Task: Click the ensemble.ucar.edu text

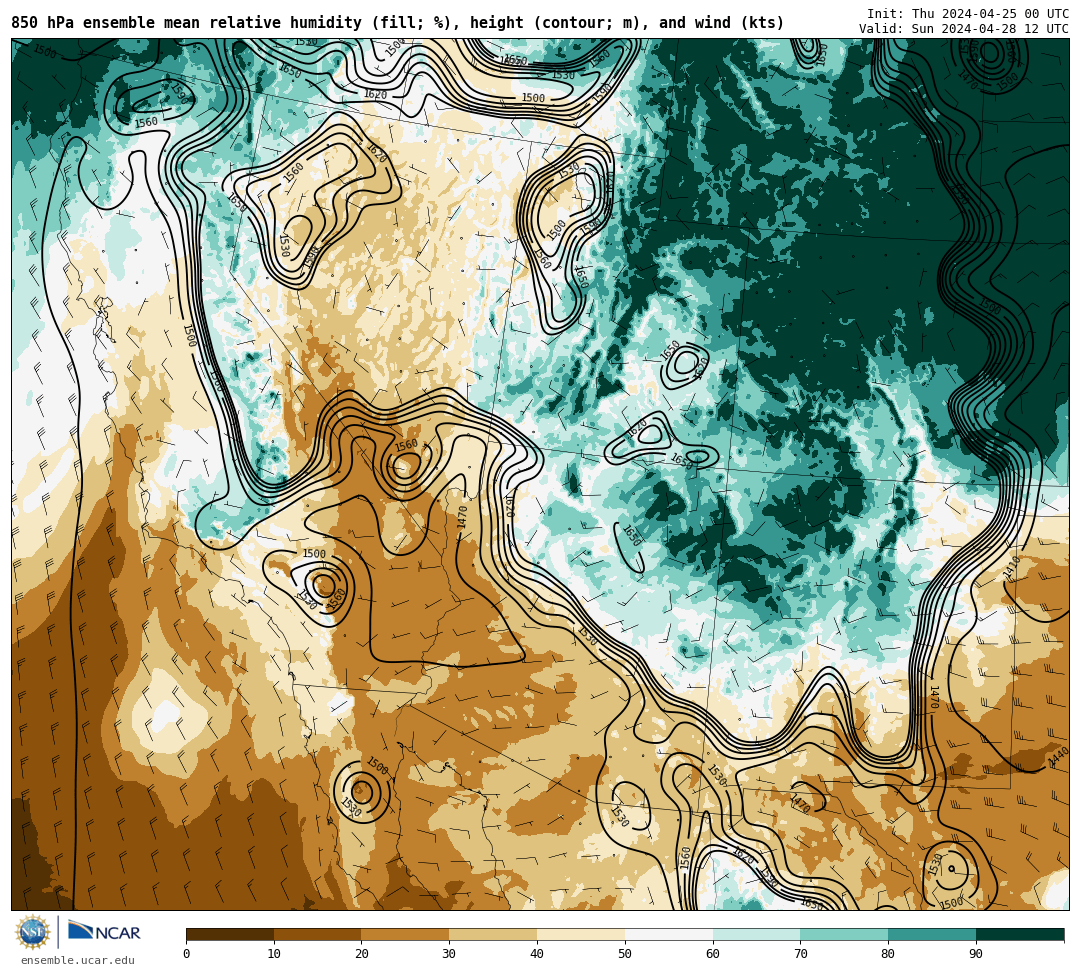Action: click(78, 960)
